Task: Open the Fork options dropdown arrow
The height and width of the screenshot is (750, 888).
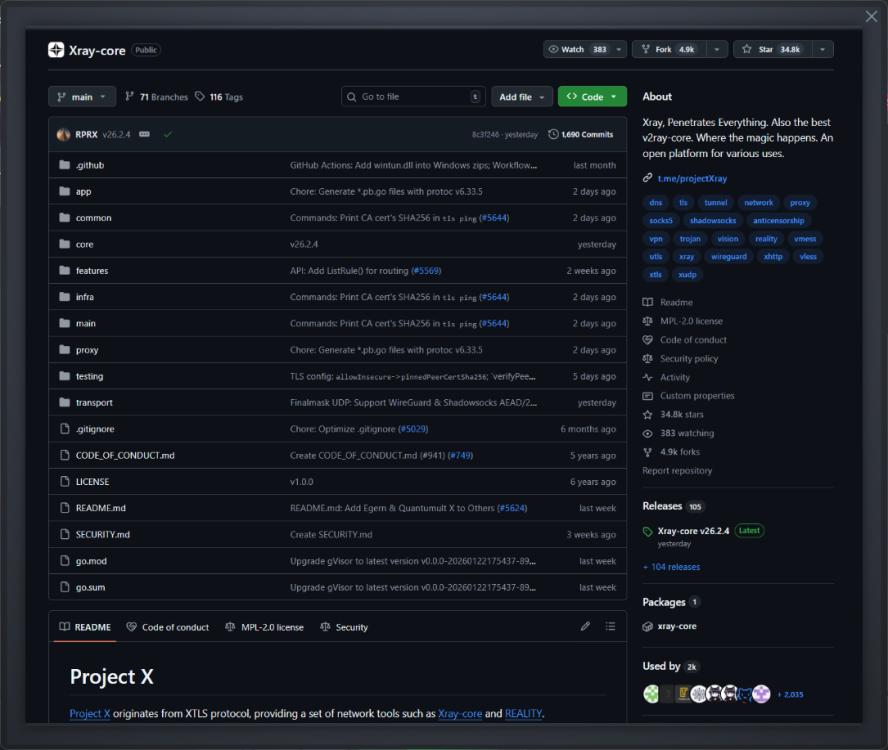Action: coord(717,49)
